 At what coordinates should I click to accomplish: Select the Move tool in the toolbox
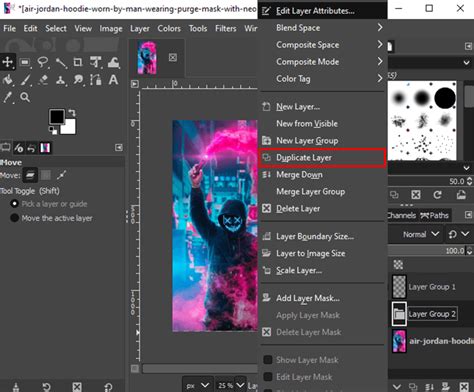click(x=7, y=62)
